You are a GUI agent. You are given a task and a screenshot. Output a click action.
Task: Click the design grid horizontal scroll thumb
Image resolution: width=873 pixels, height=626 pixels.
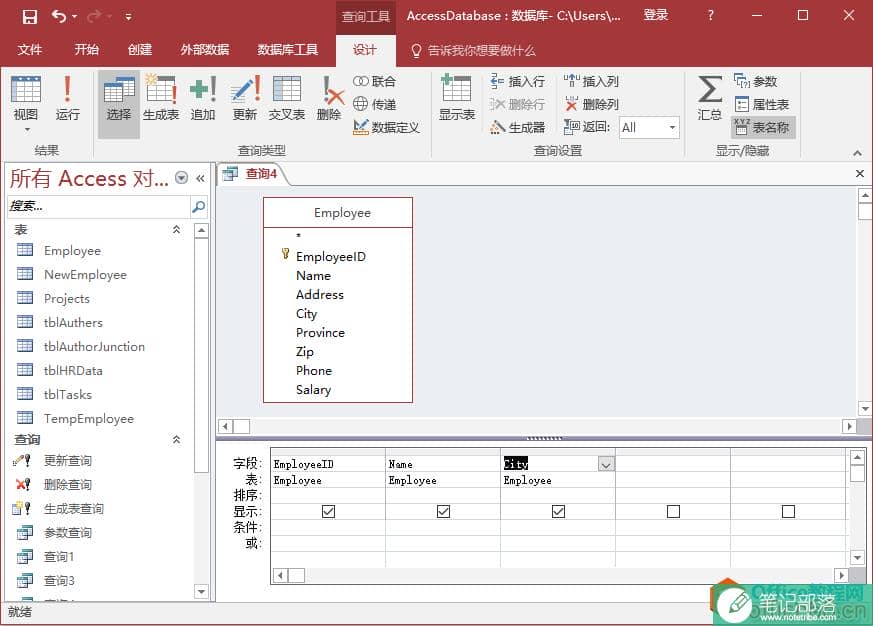point(296,575)
